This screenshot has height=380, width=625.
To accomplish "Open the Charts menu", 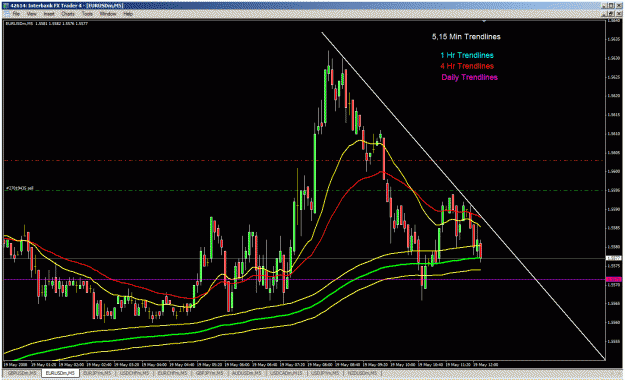I will [x=68, y=14].
